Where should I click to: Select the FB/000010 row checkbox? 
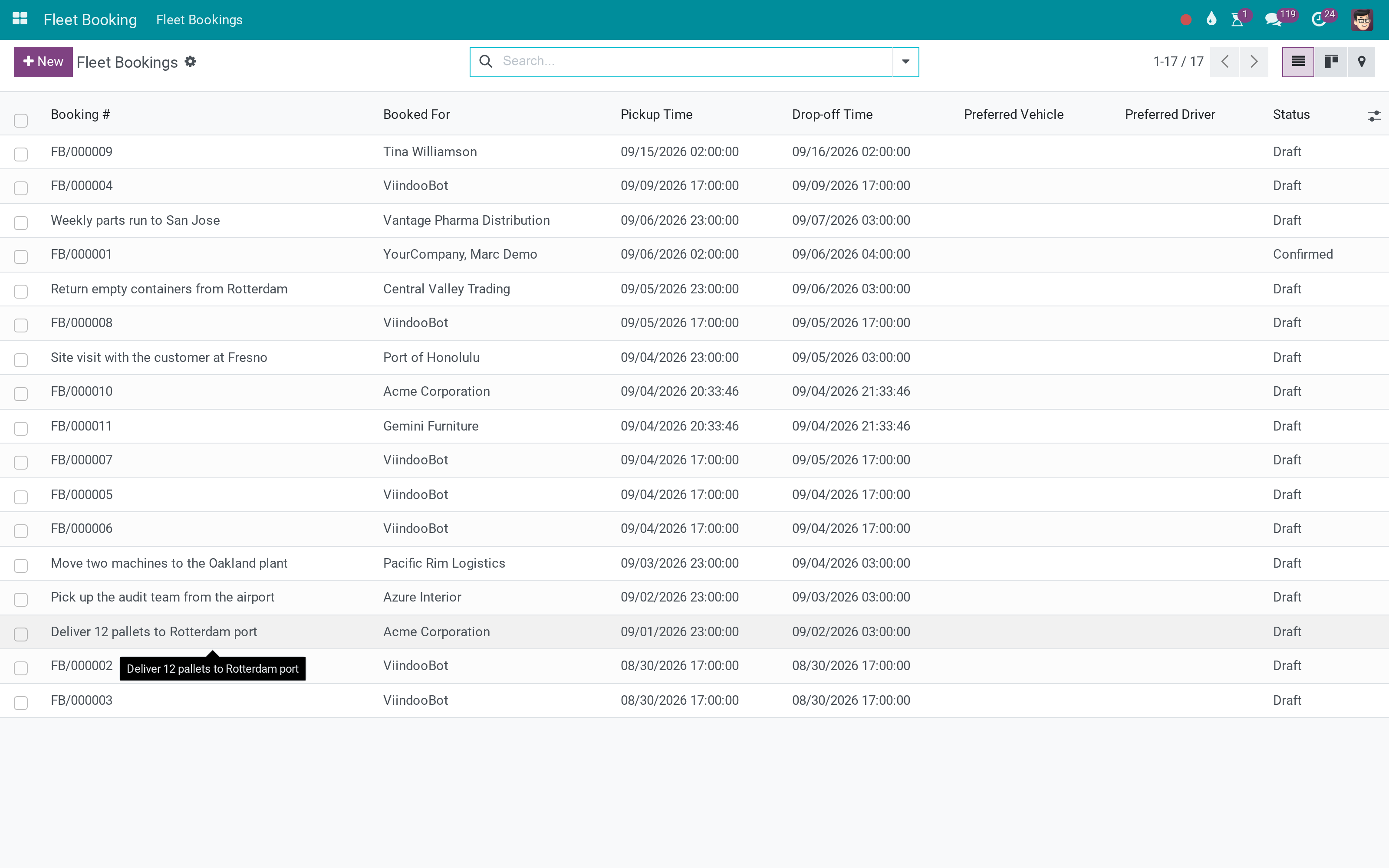click(21, 394)
